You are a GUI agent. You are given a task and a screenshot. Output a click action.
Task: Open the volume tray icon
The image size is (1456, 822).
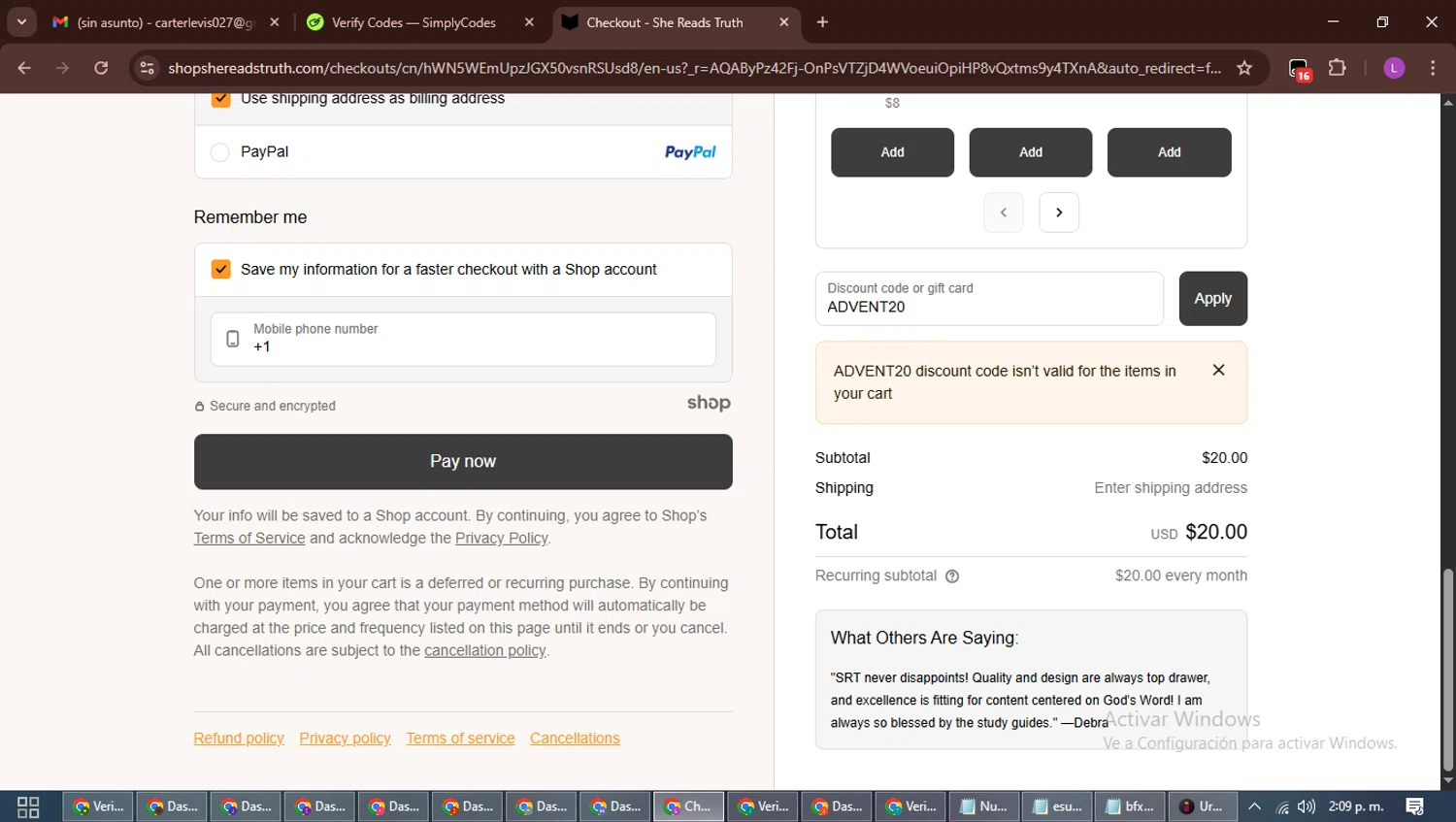1307,806
